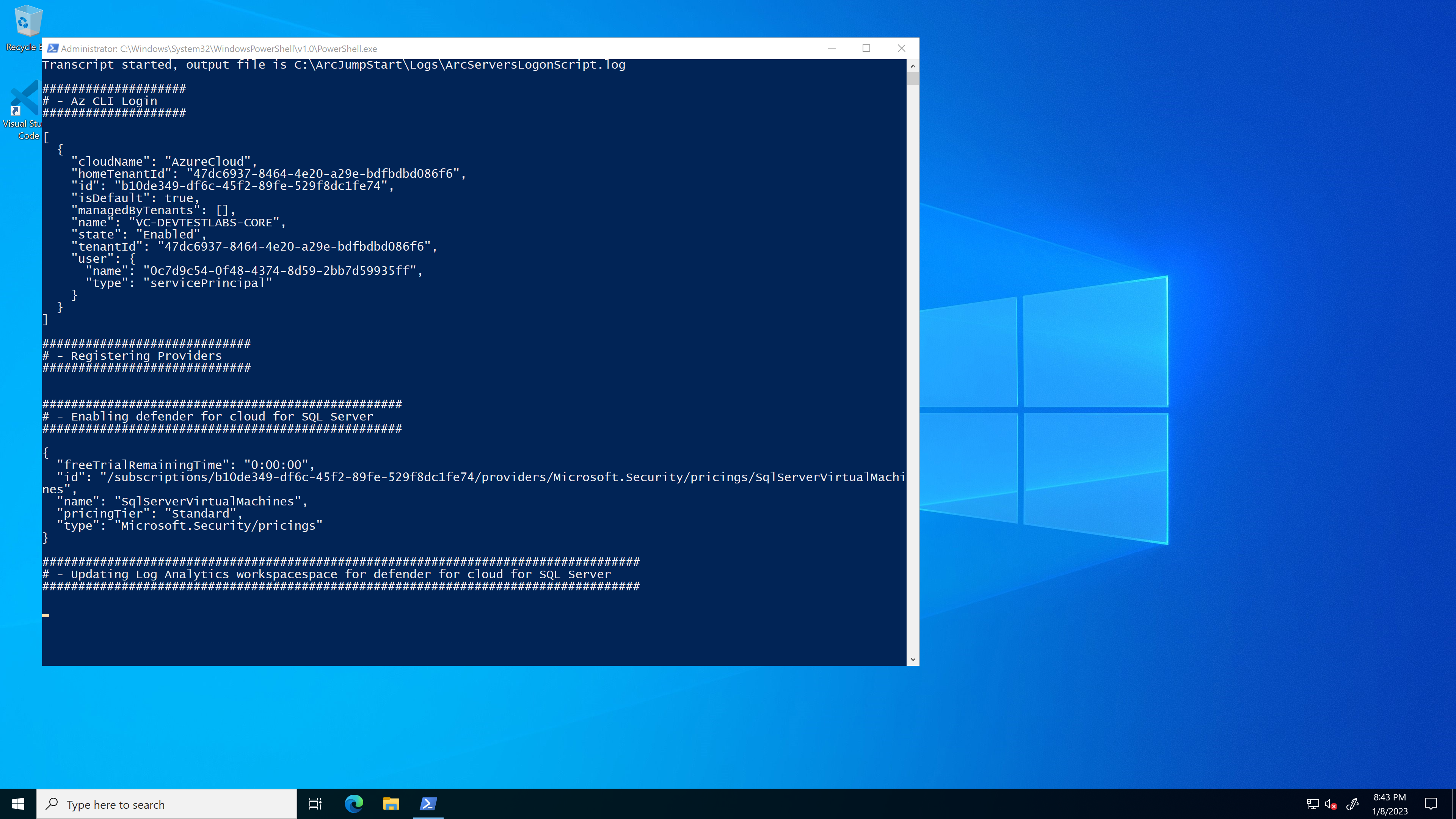
Task: Click the "type": "servicePrincipal" line
Action: pyautogui.click(x=179, y=283)
